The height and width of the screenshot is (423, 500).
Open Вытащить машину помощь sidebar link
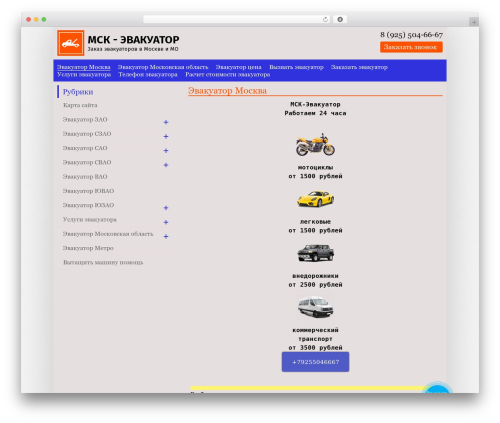click(x=103, y=263)
